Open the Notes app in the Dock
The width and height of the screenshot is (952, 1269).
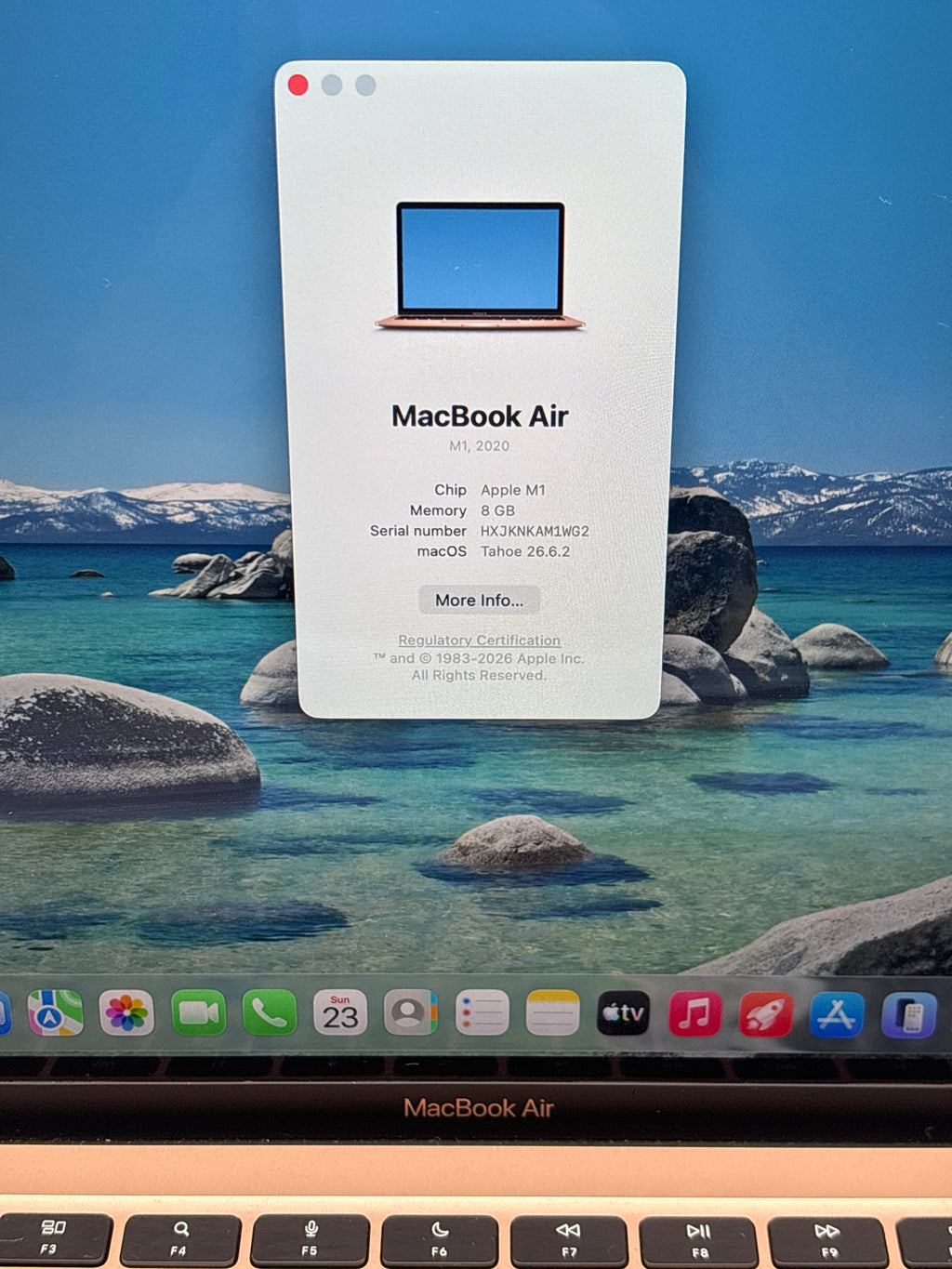(x=553, y=1012)
